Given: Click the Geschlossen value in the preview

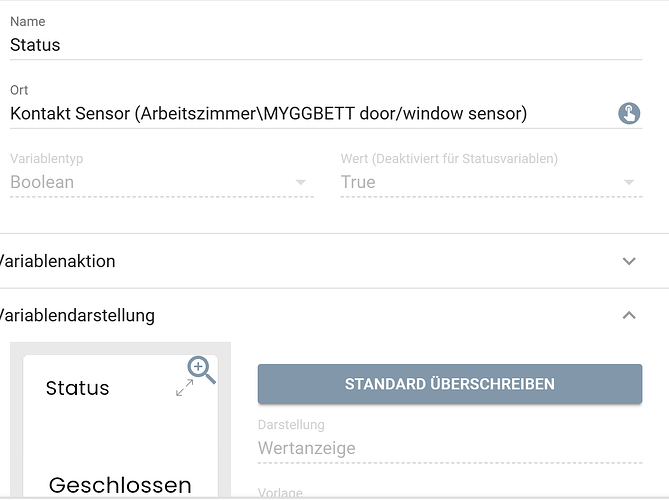Looking at the screenshot, I should click(x=120, y=485).
